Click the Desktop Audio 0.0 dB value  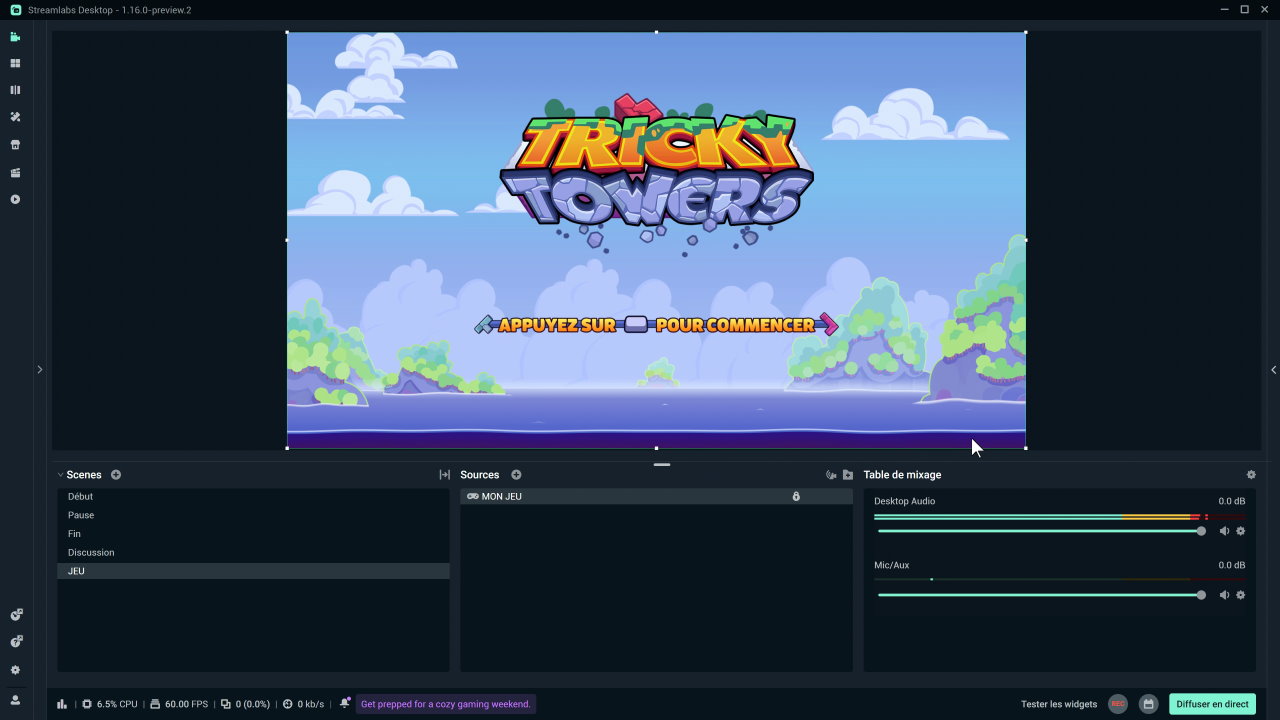point(1232,501)
